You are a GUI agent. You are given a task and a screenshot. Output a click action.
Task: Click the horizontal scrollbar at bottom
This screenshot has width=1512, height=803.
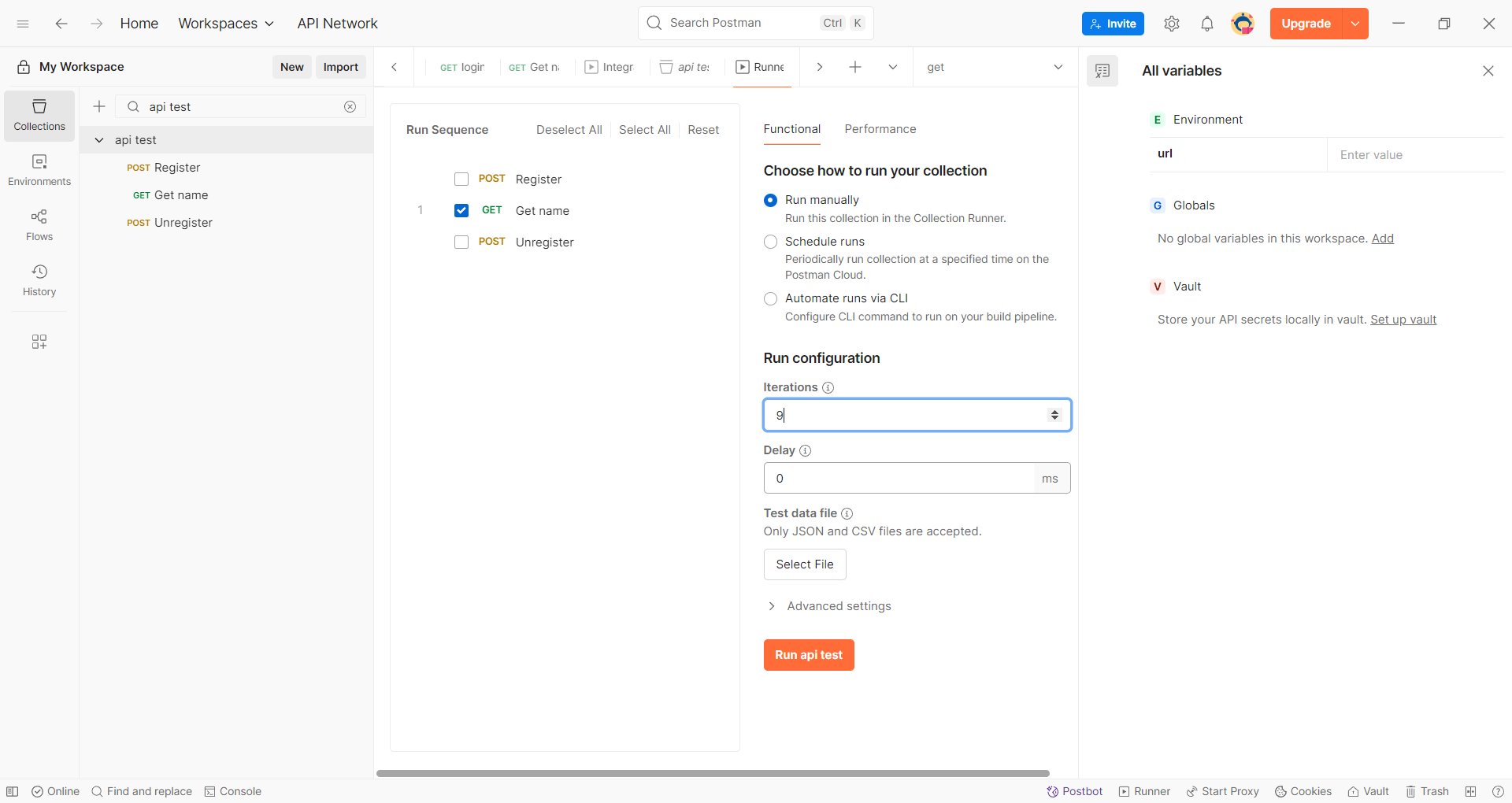tap(713, 773)
